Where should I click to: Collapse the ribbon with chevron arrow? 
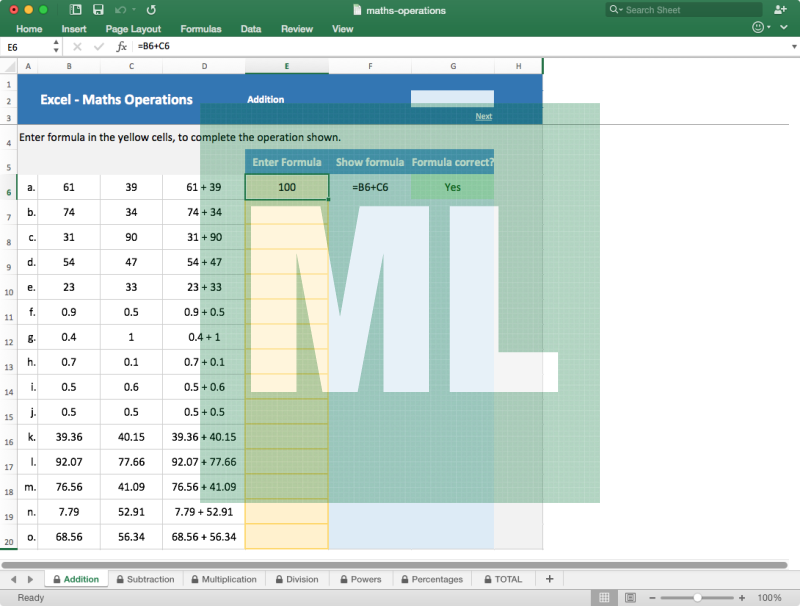click(786, 29)
